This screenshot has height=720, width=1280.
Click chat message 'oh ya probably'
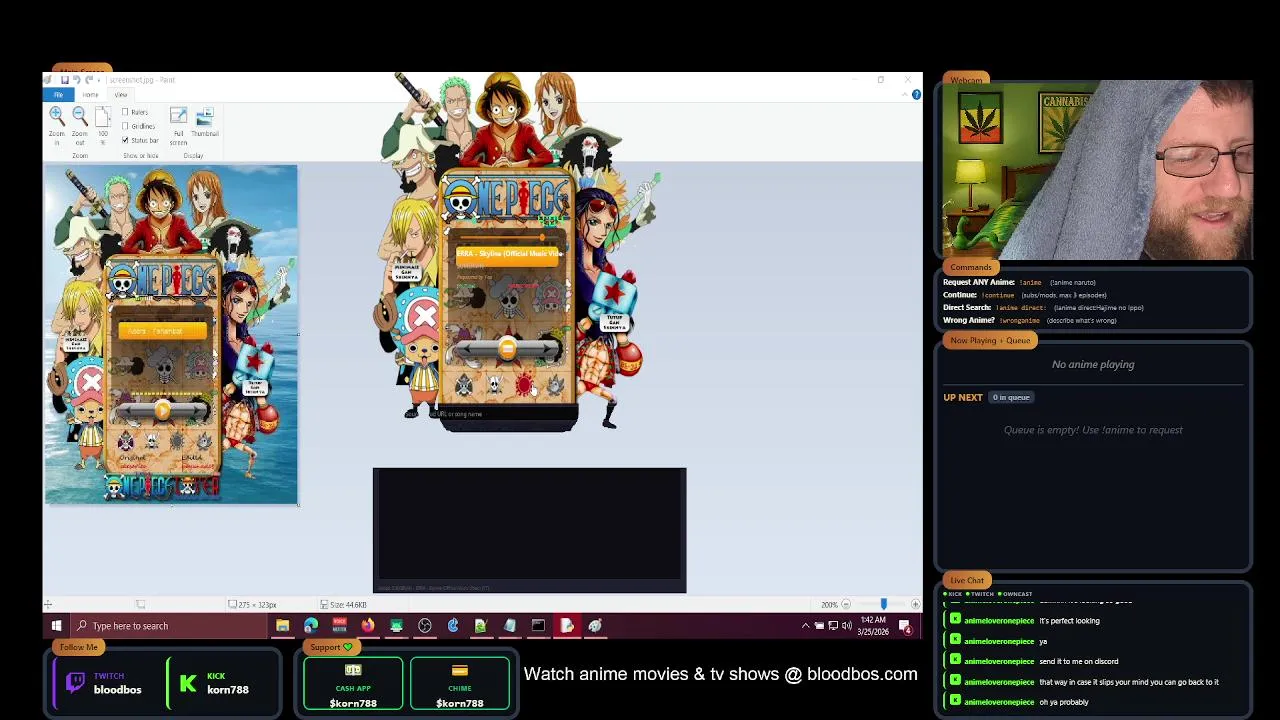1064,702
